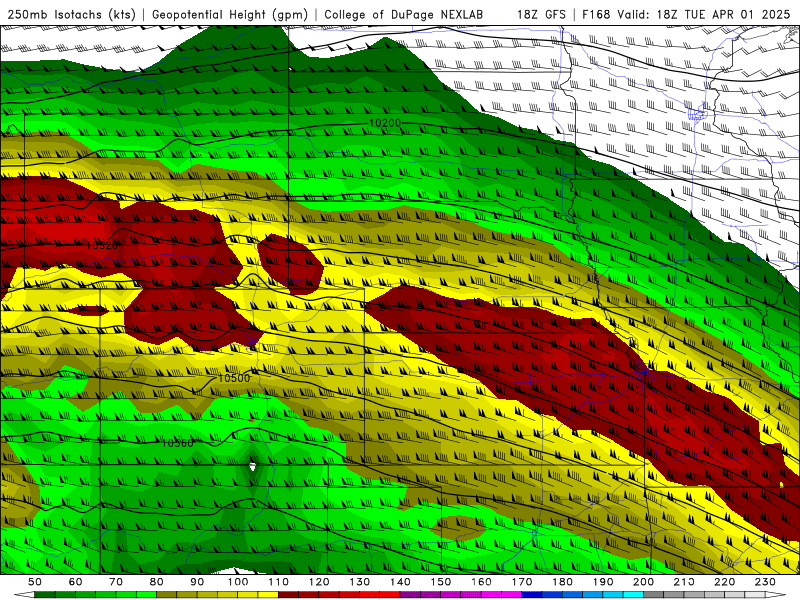
Task: Click the dark green swatch below 50
Action: (x=45, y=595)
